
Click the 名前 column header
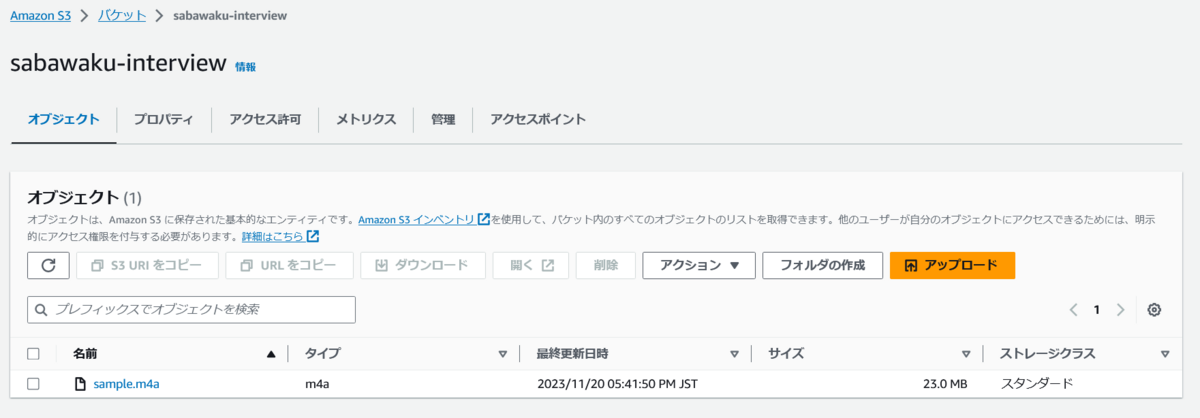[85, 354]
